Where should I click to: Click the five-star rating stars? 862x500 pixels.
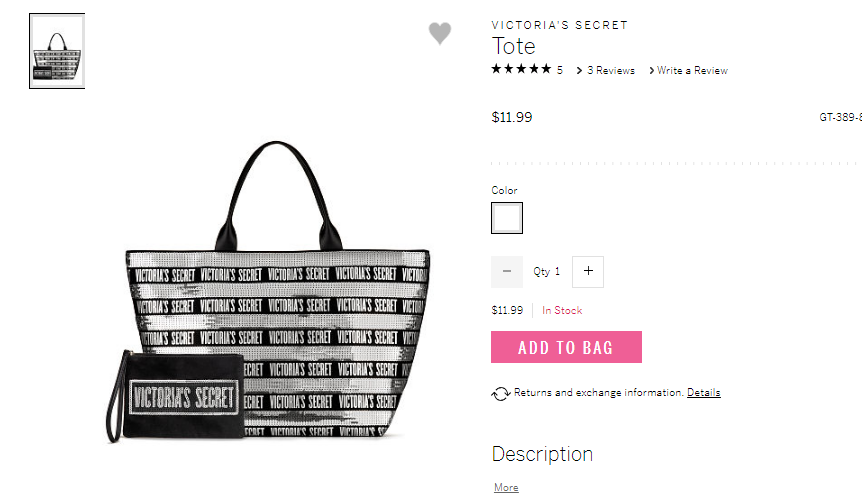521,69
